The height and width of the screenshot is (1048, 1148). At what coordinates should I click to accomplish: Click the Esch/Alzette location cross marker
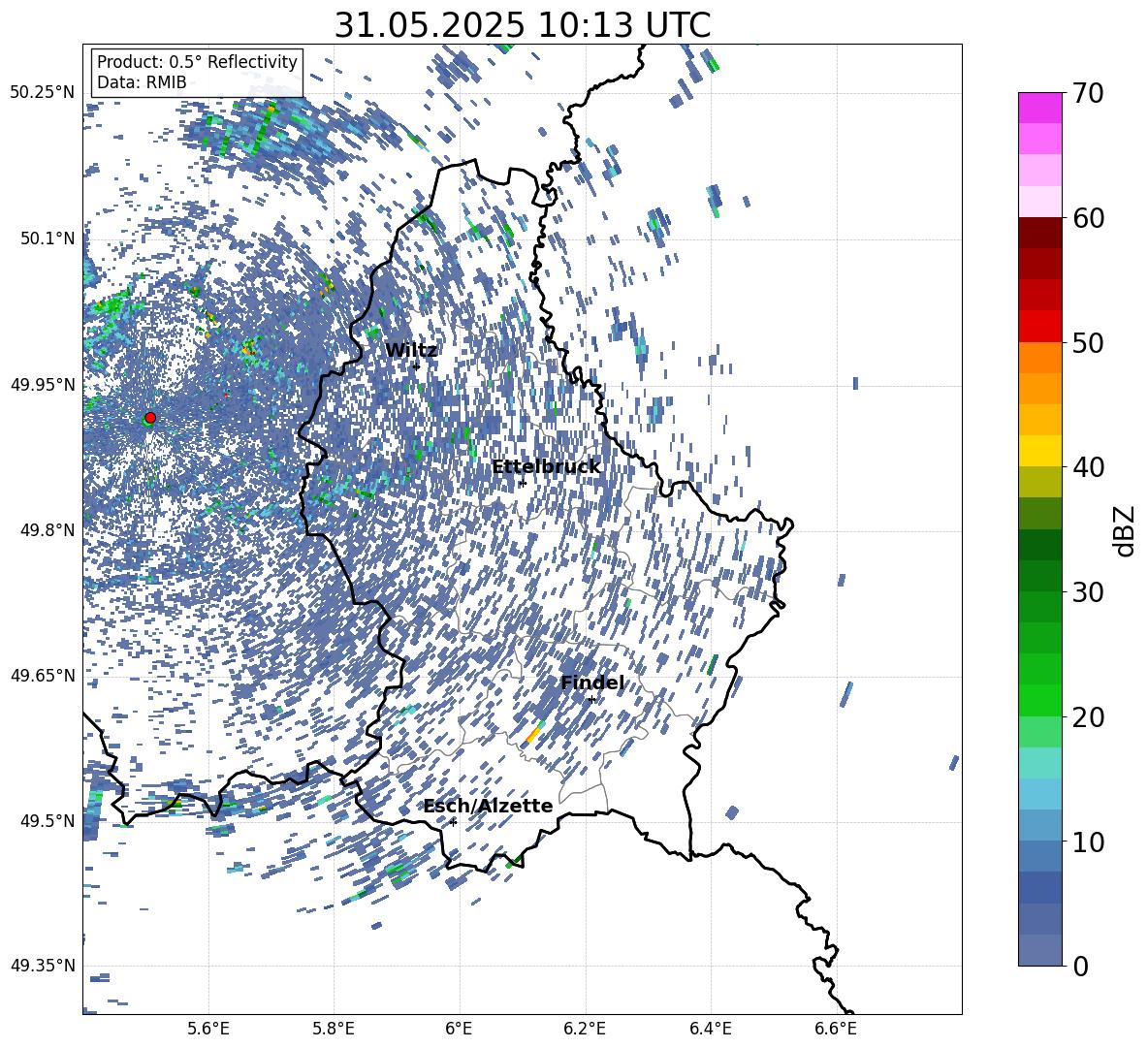pos(453,822)
